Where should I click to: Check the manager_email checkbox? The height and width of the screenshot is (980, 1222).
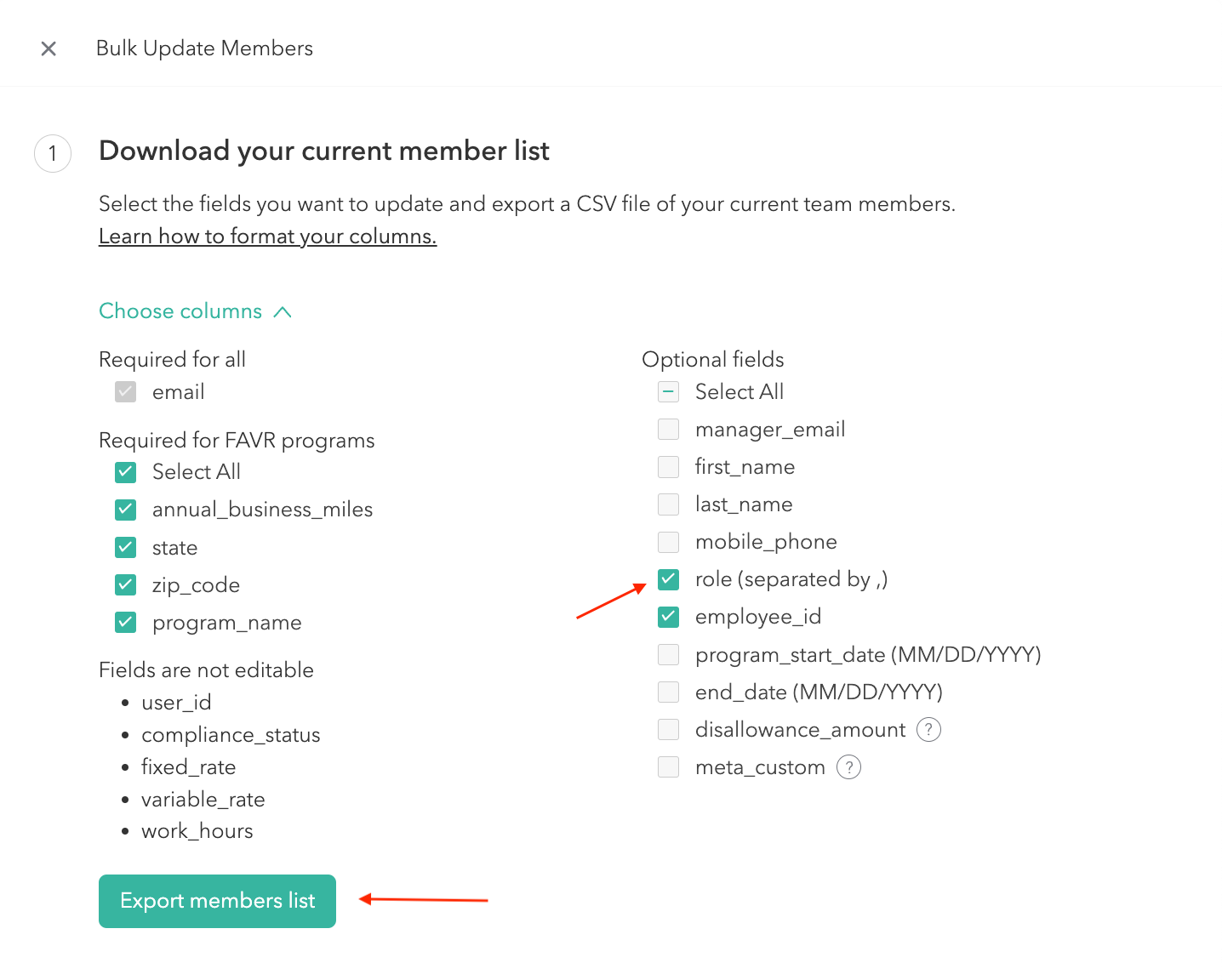click(669, 430)
